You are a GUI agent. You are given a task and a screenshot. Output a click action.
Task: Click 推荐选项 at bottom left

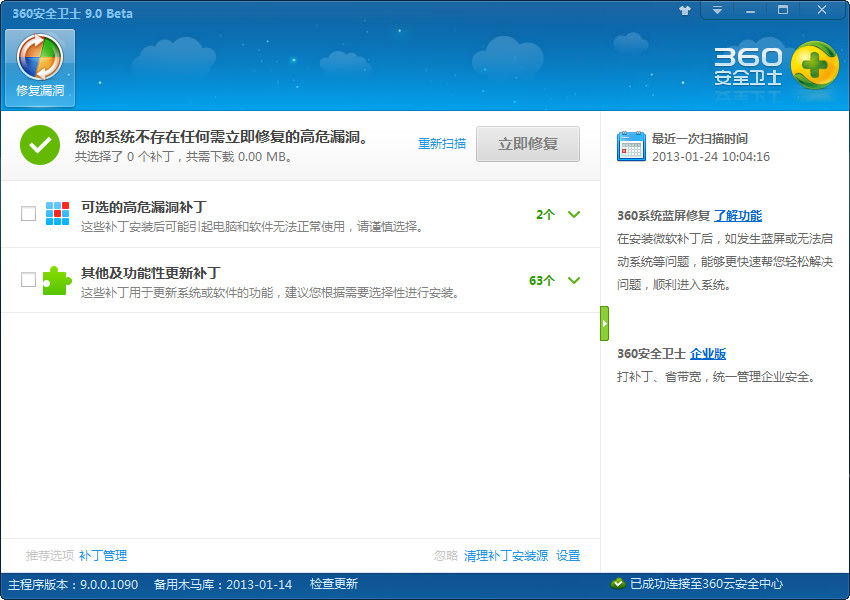50,556
